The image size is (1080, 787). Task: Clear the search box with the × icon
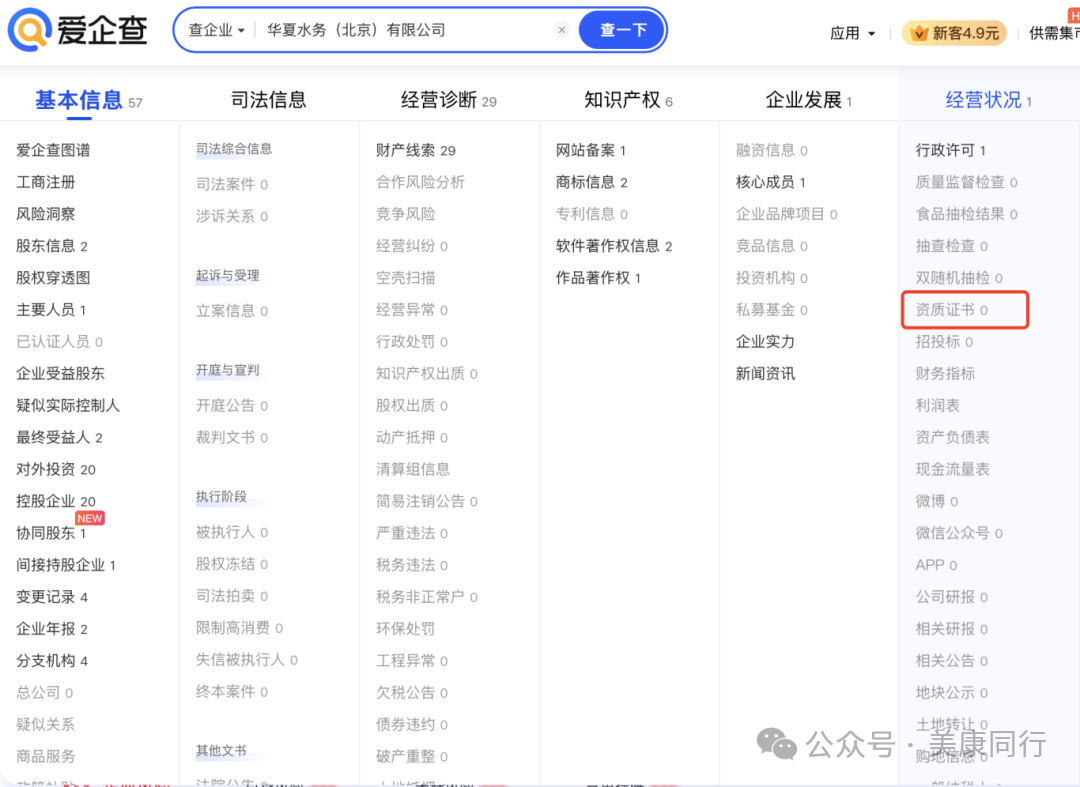click(561, 30)
